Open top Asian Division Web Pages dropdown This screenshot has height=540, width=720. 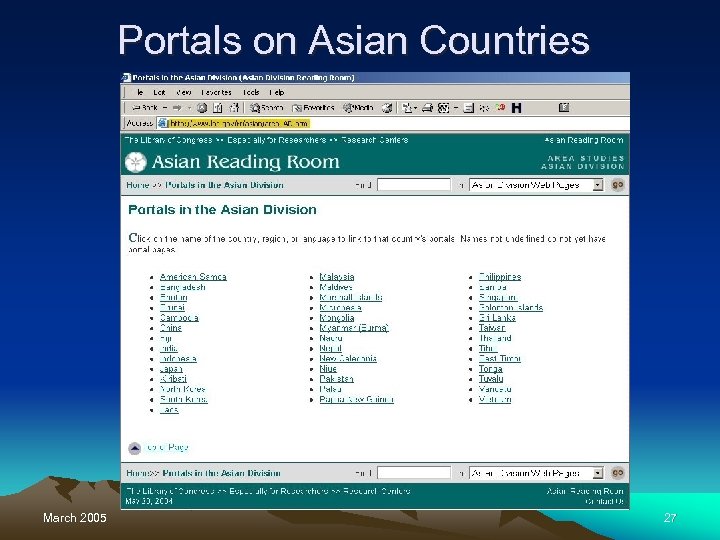point(597,185)
